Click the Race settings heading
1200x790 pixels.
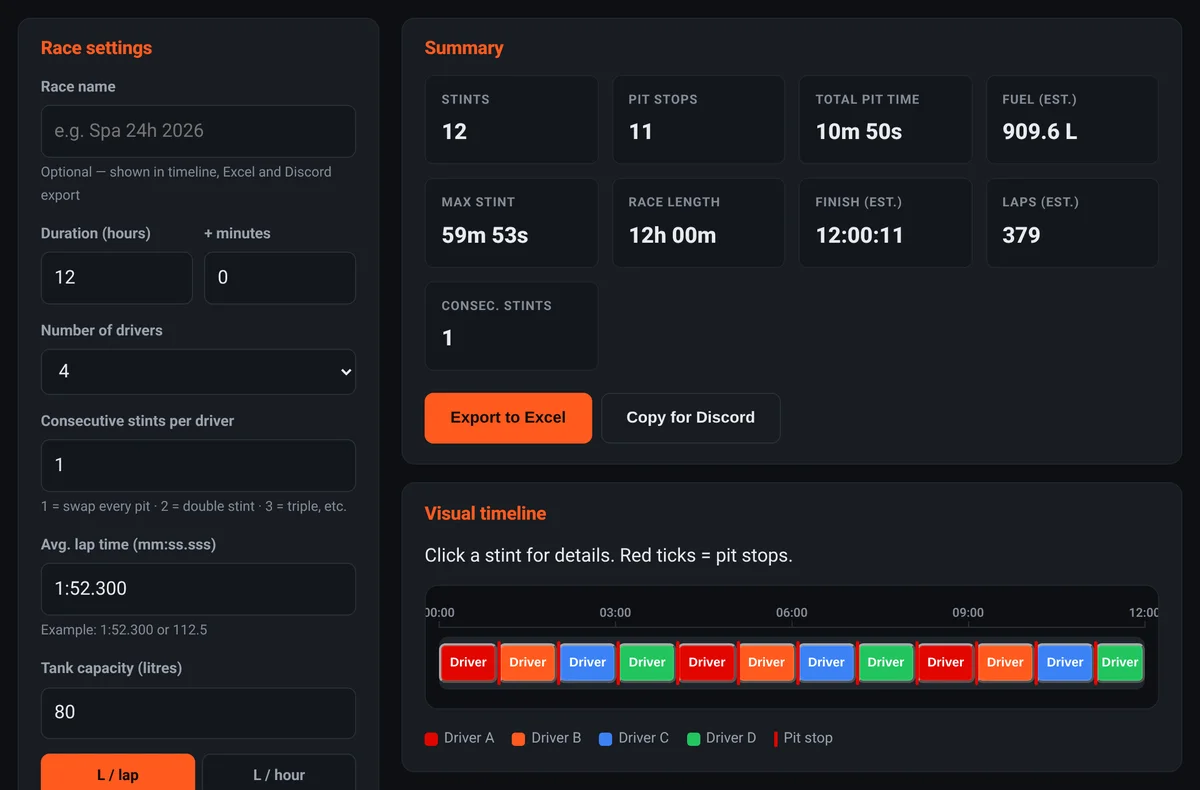(x=96, y=48)
